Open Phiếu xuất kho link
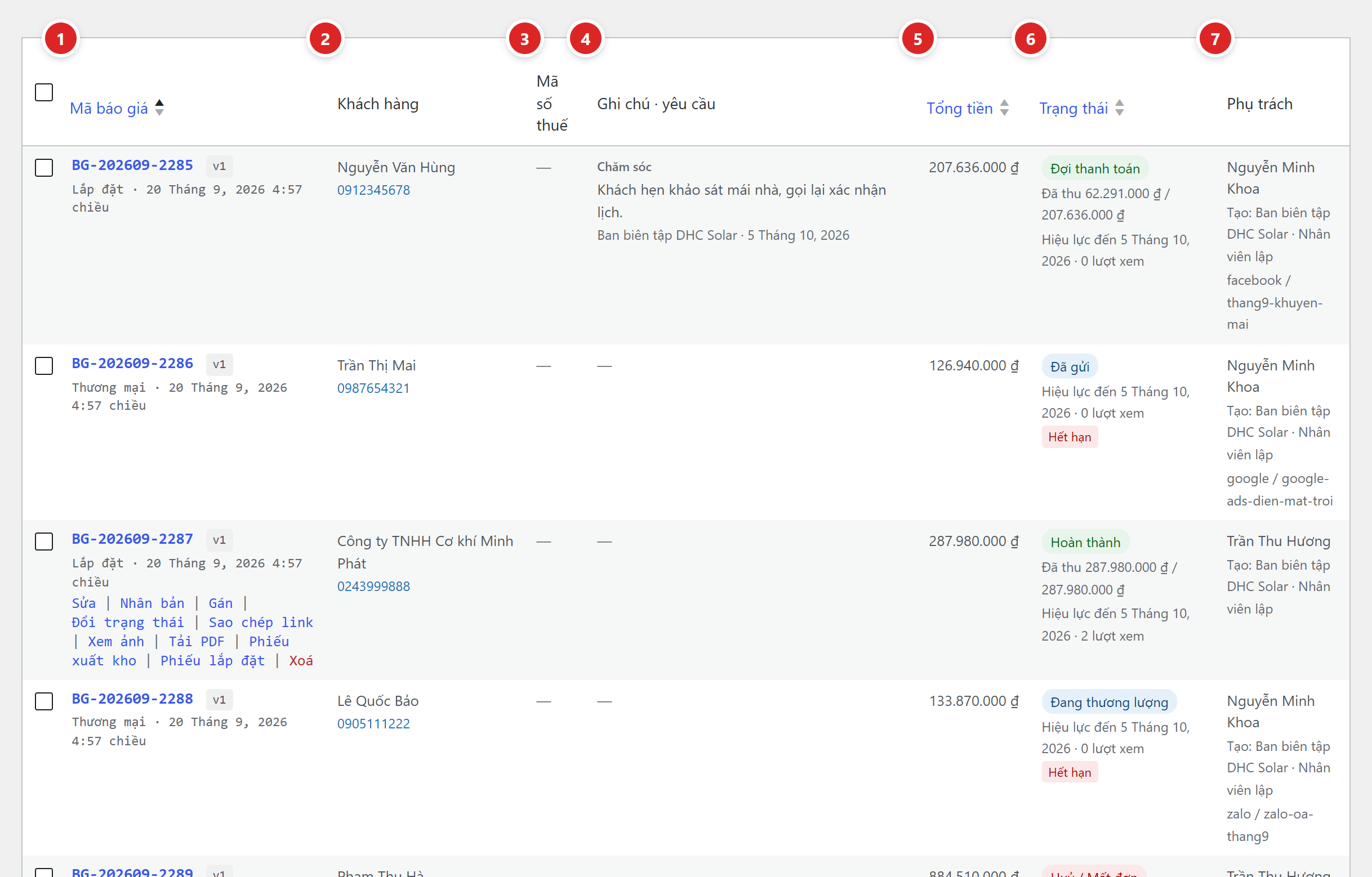The image size is (1372, 877). pos(180,651)
